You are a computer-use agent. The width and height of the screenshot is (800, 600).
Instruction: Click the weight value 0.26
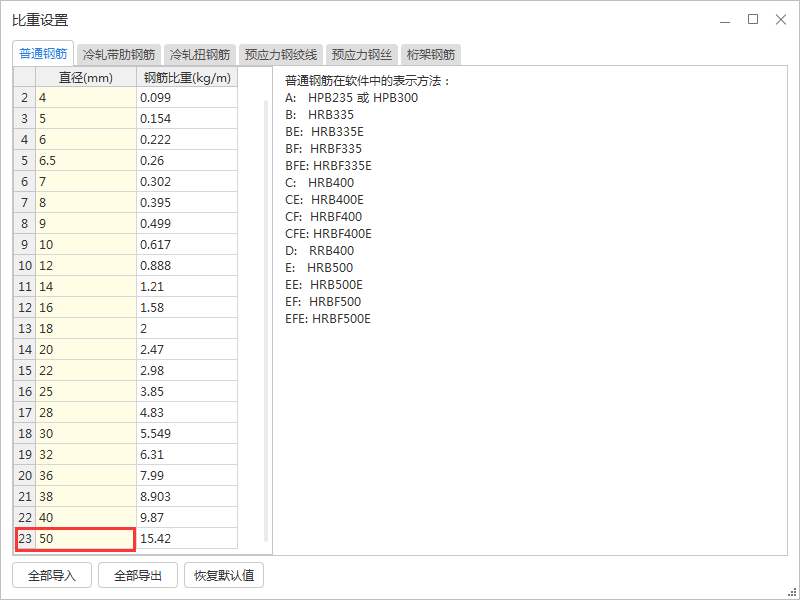pos(187,161)
